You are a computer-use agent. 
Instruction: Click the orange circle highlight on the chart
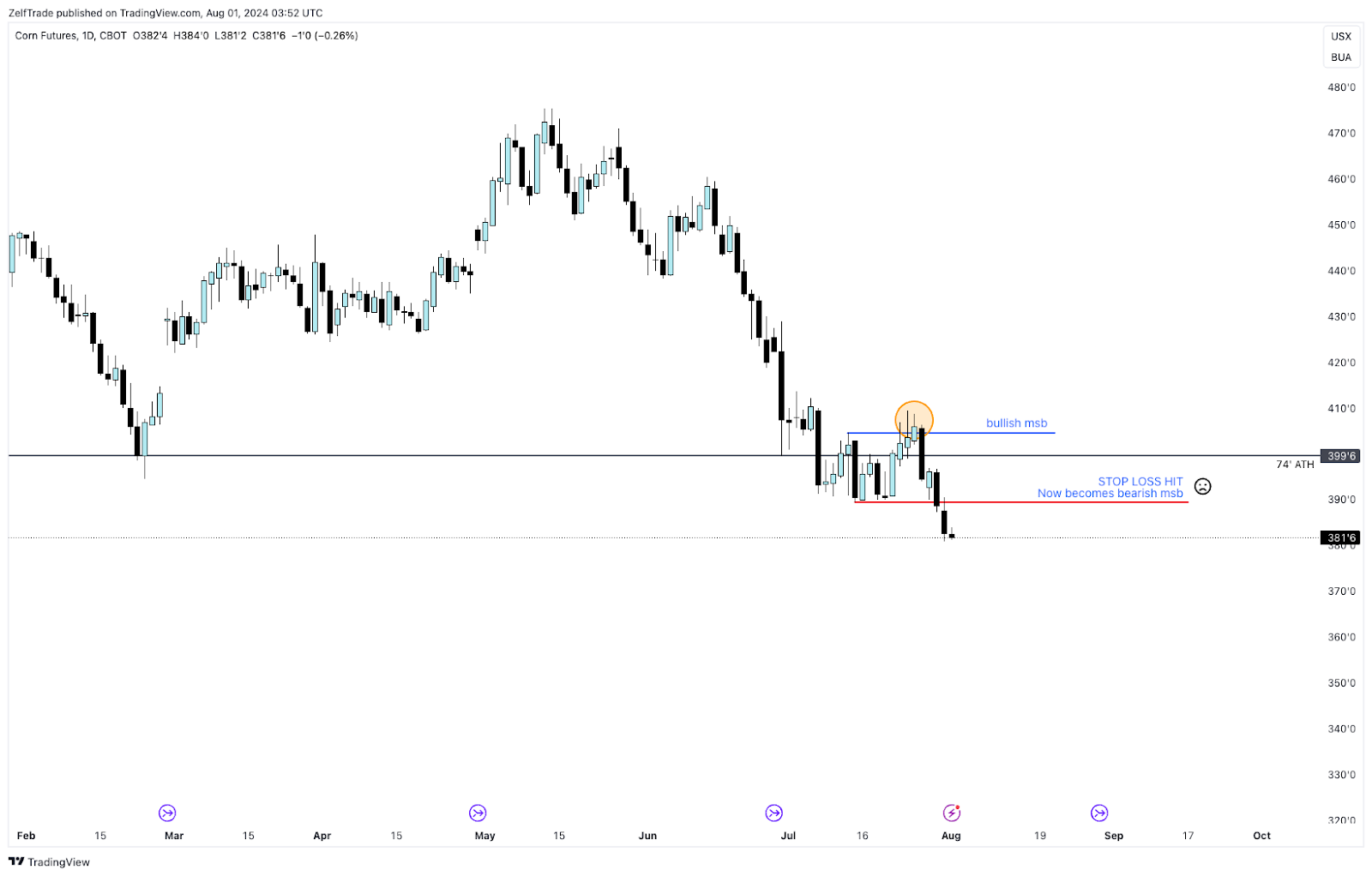coord(914,419)
